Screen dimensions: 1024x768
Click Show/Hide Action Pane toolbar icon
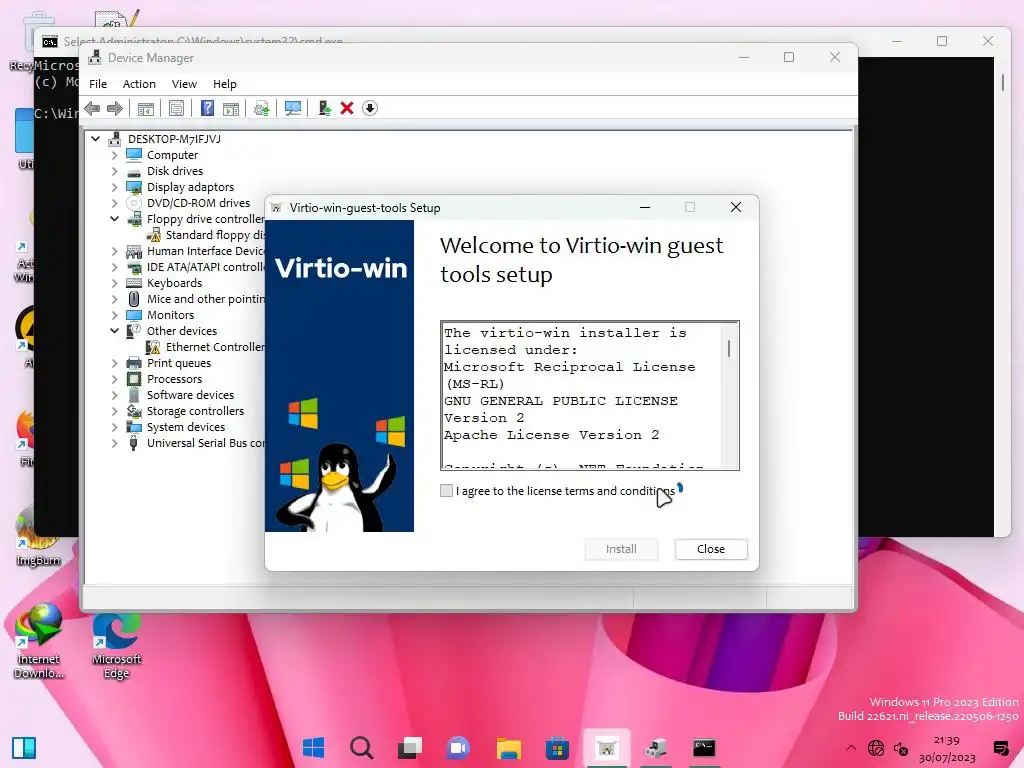click(x=231, y=108)
